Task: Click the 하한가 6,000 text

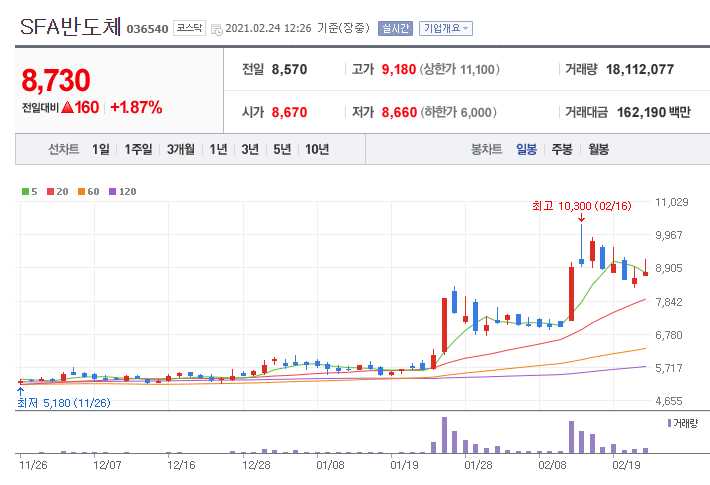Action: coord(459,112)
